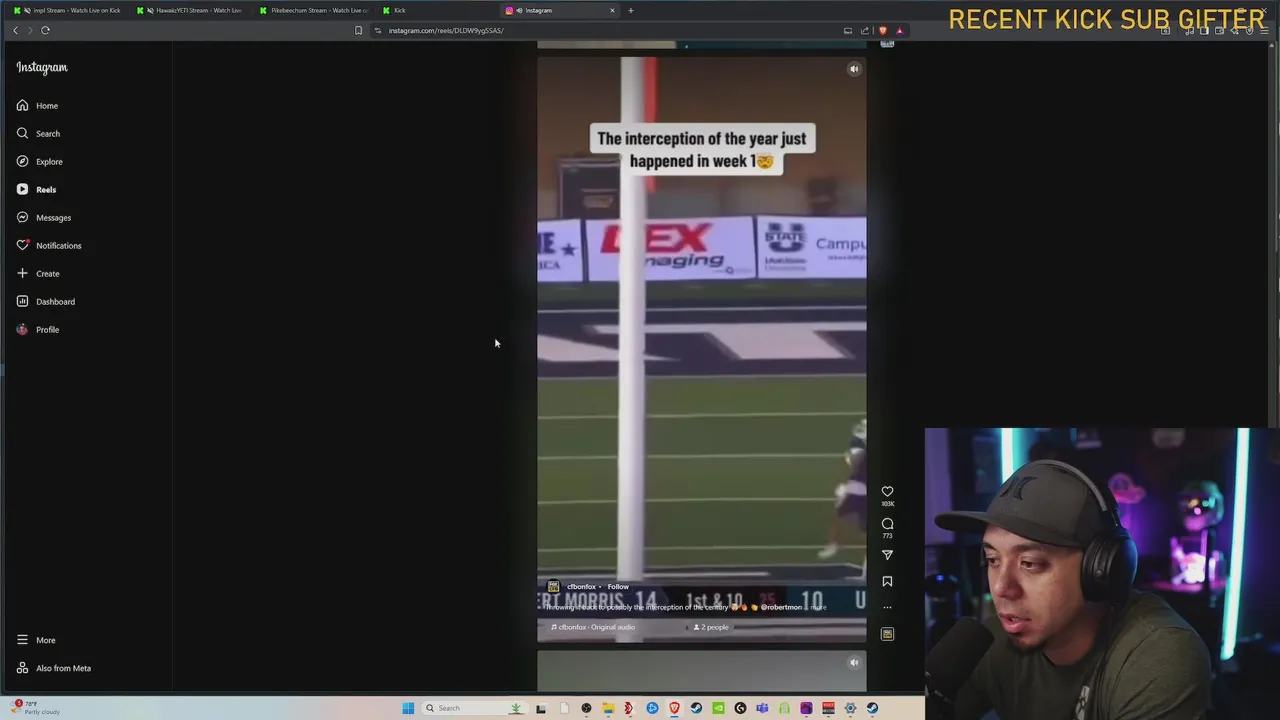Open Microsoft Teams from the taskbar
Screen dimensions: 1280x720
(x=762, y=708)
